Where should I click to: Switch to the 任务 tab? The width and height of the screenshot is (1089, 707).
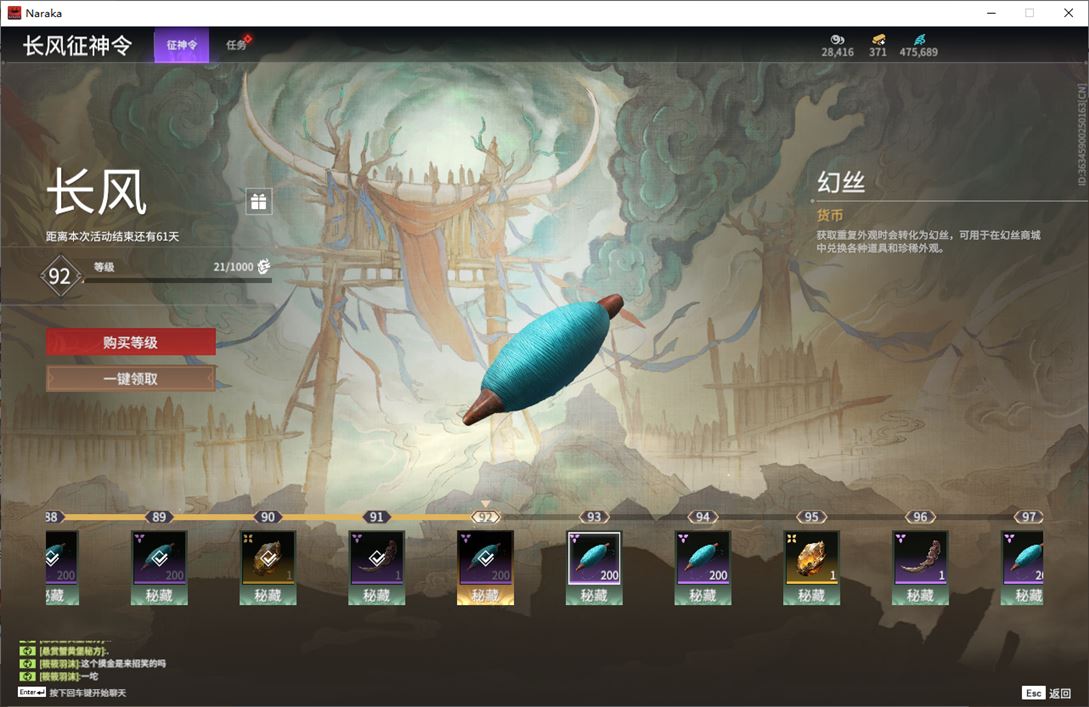[x=236, y=45]
